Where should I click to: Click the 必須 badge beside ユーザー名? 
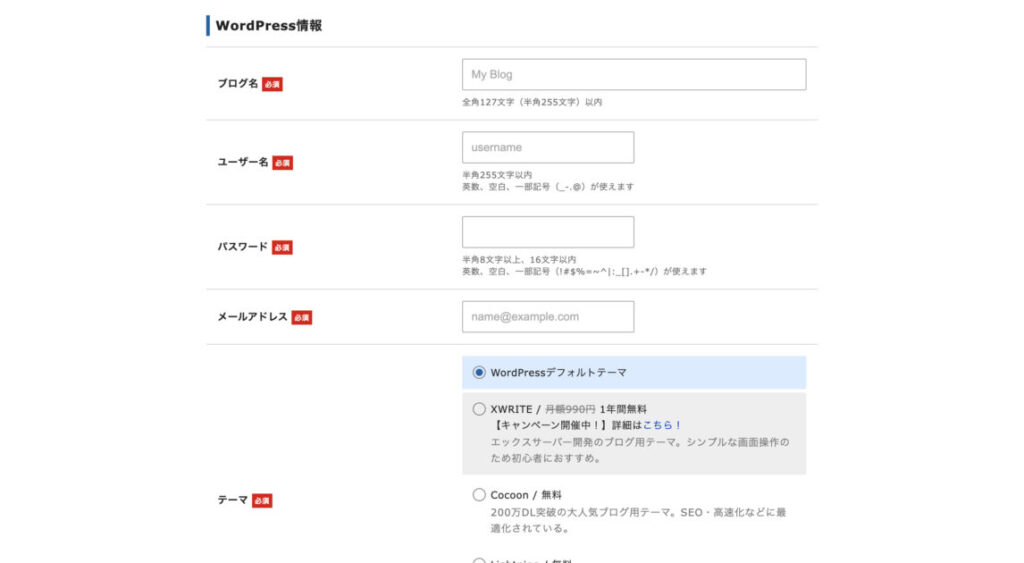(282, 163)
